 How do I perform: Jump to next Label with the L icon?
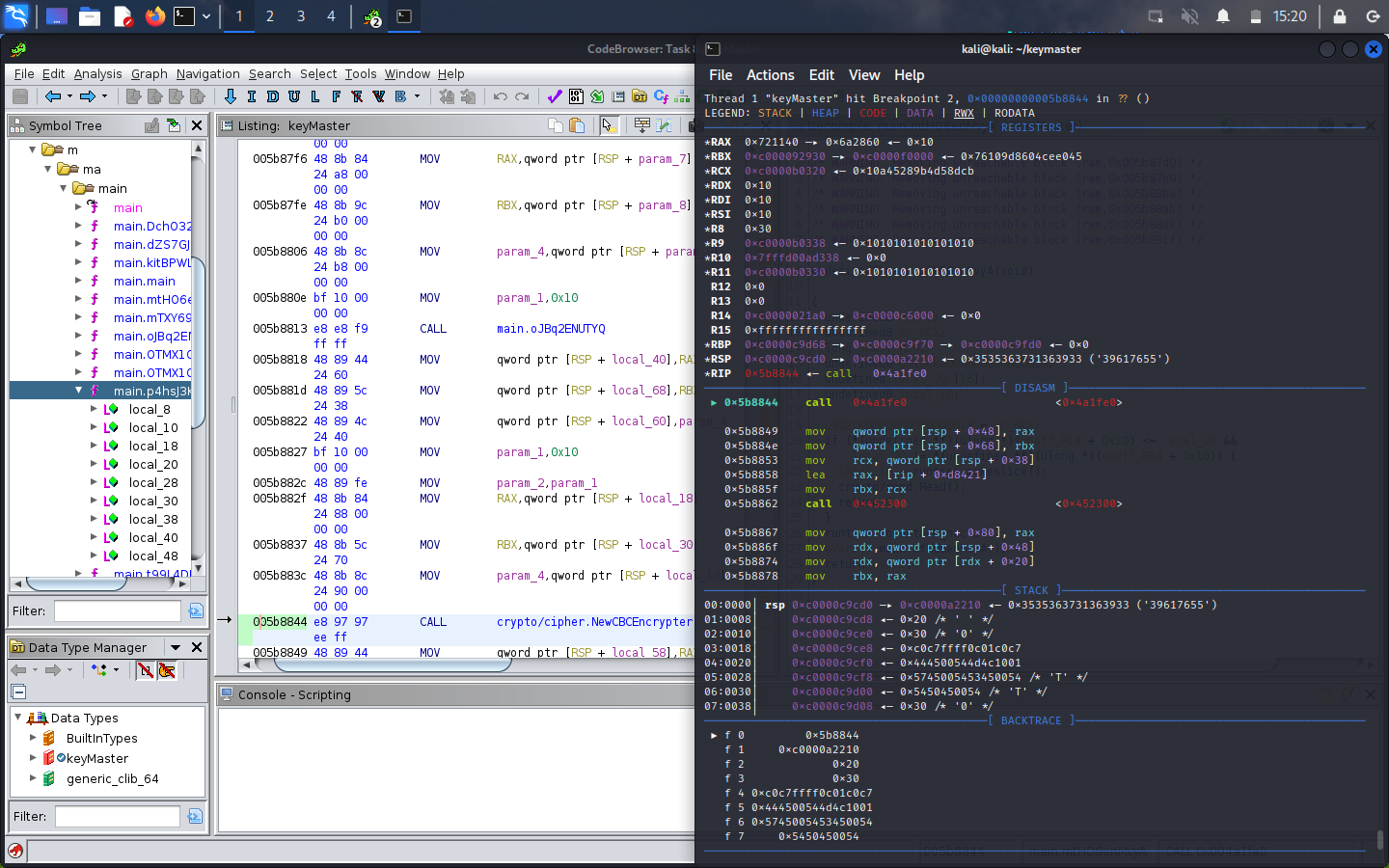pyautogui.click(x=314, y=96)
